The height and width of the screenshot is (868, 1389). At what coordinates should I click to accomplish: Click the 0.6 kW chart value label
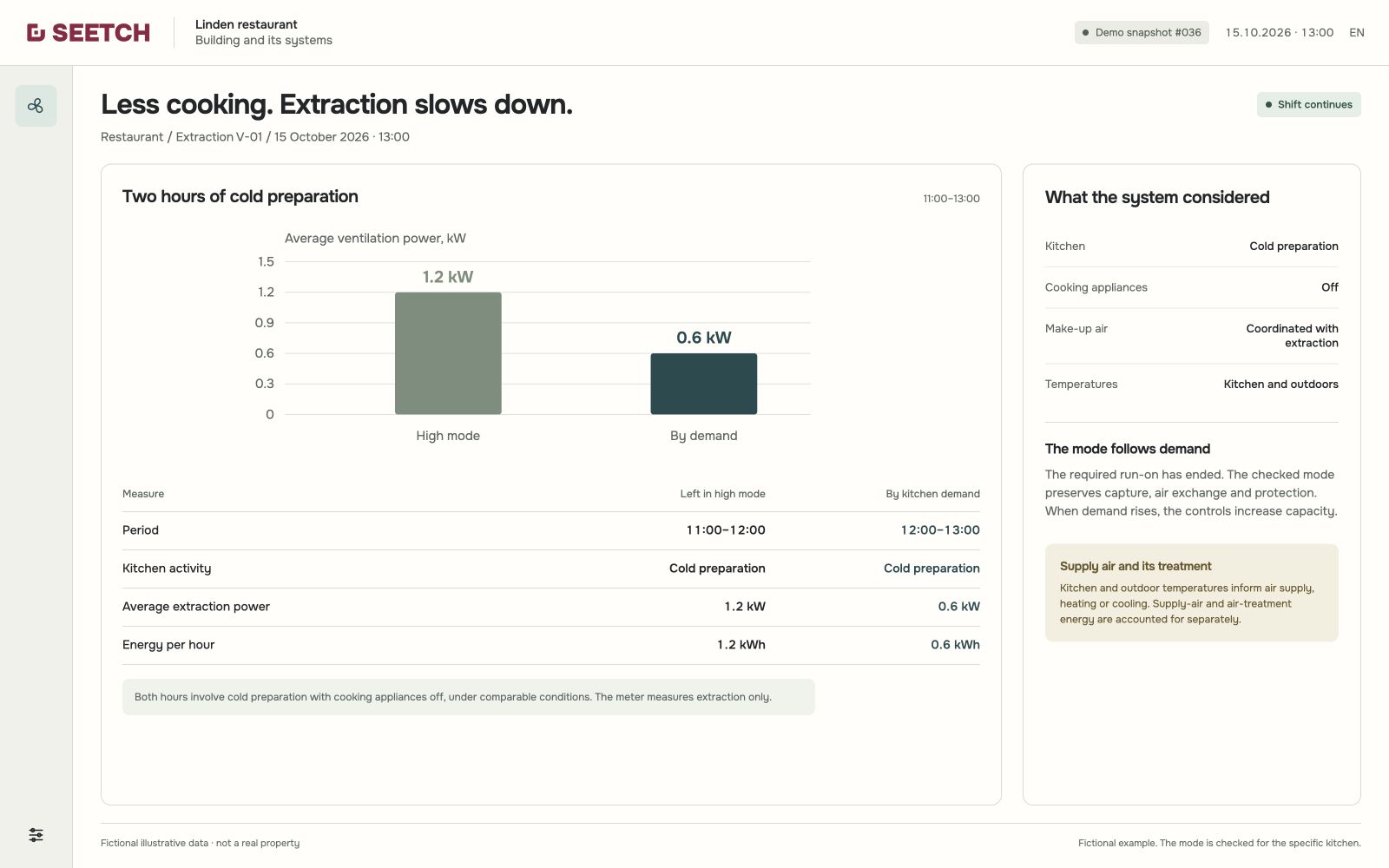click(704, 338)
